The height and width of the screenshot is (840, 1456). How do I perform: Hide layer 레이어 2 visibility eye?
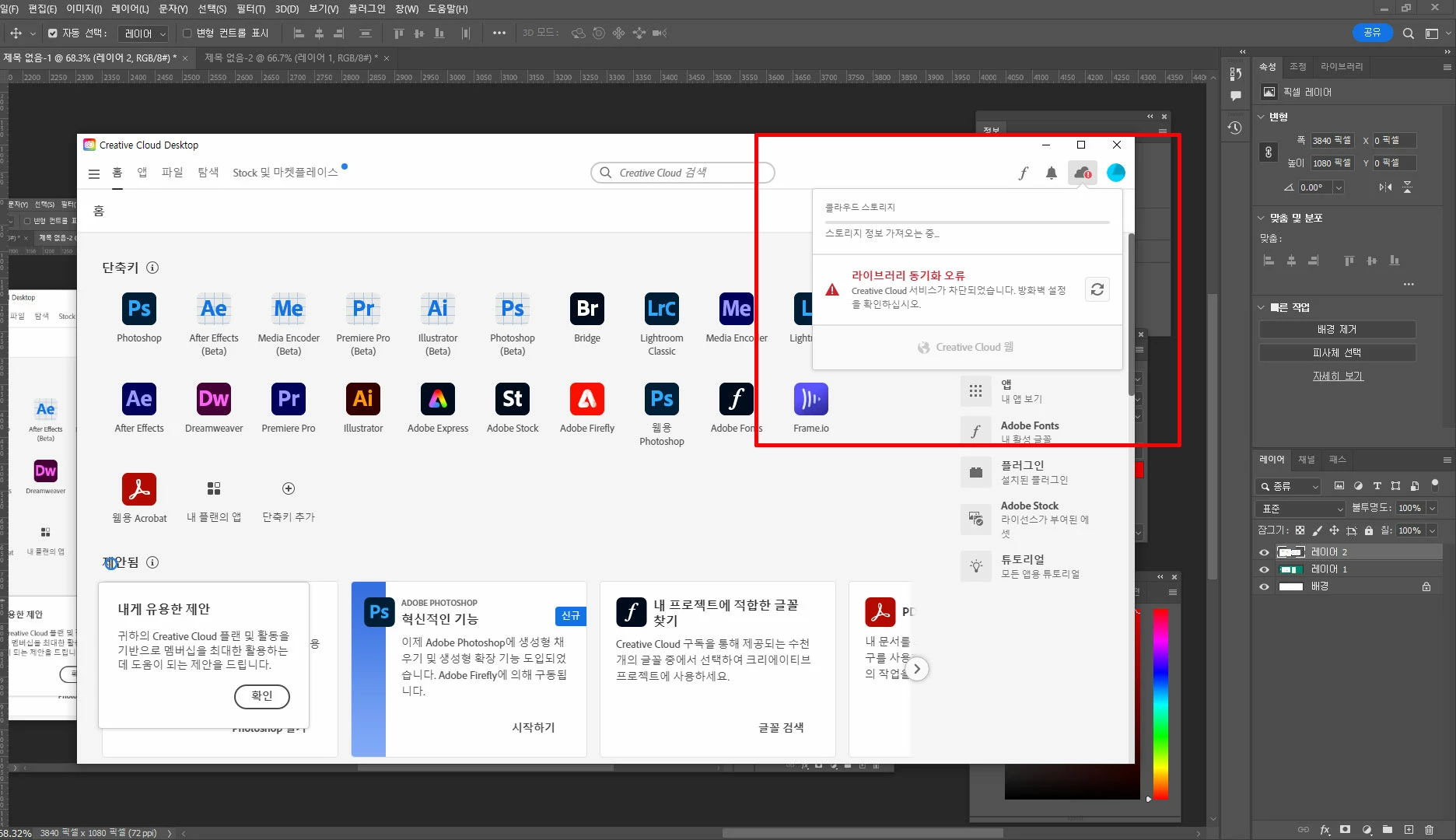click(1264, 552)
